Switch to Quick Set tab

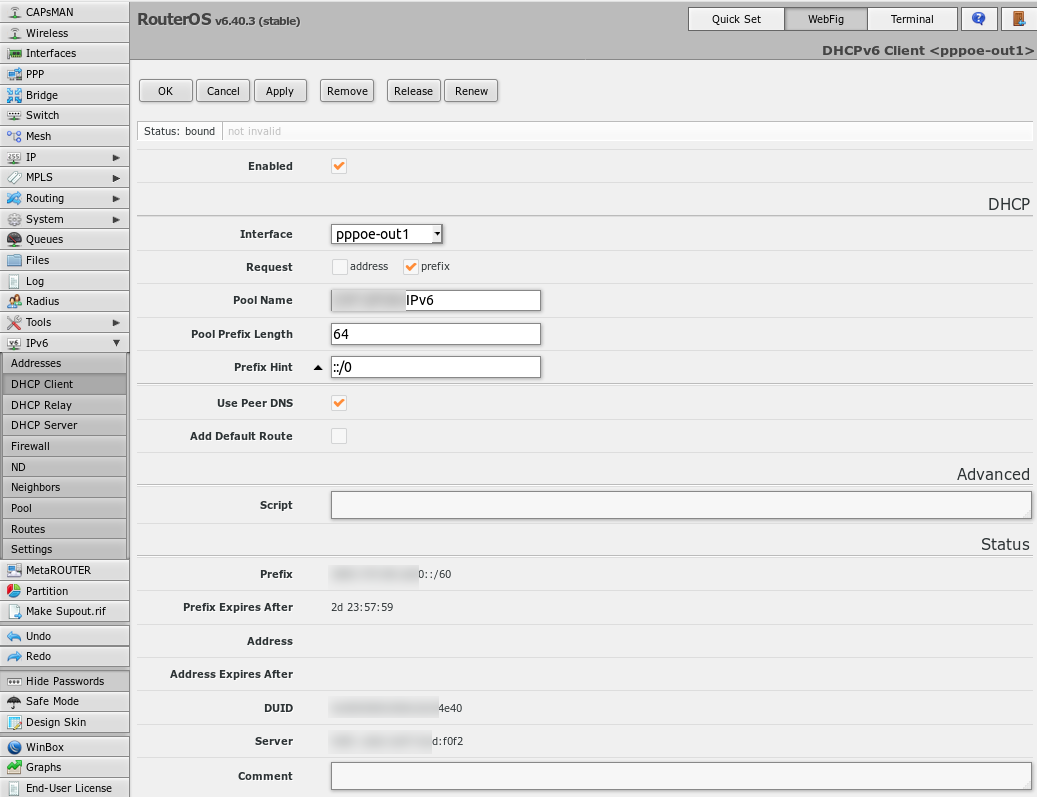point(736,19)
